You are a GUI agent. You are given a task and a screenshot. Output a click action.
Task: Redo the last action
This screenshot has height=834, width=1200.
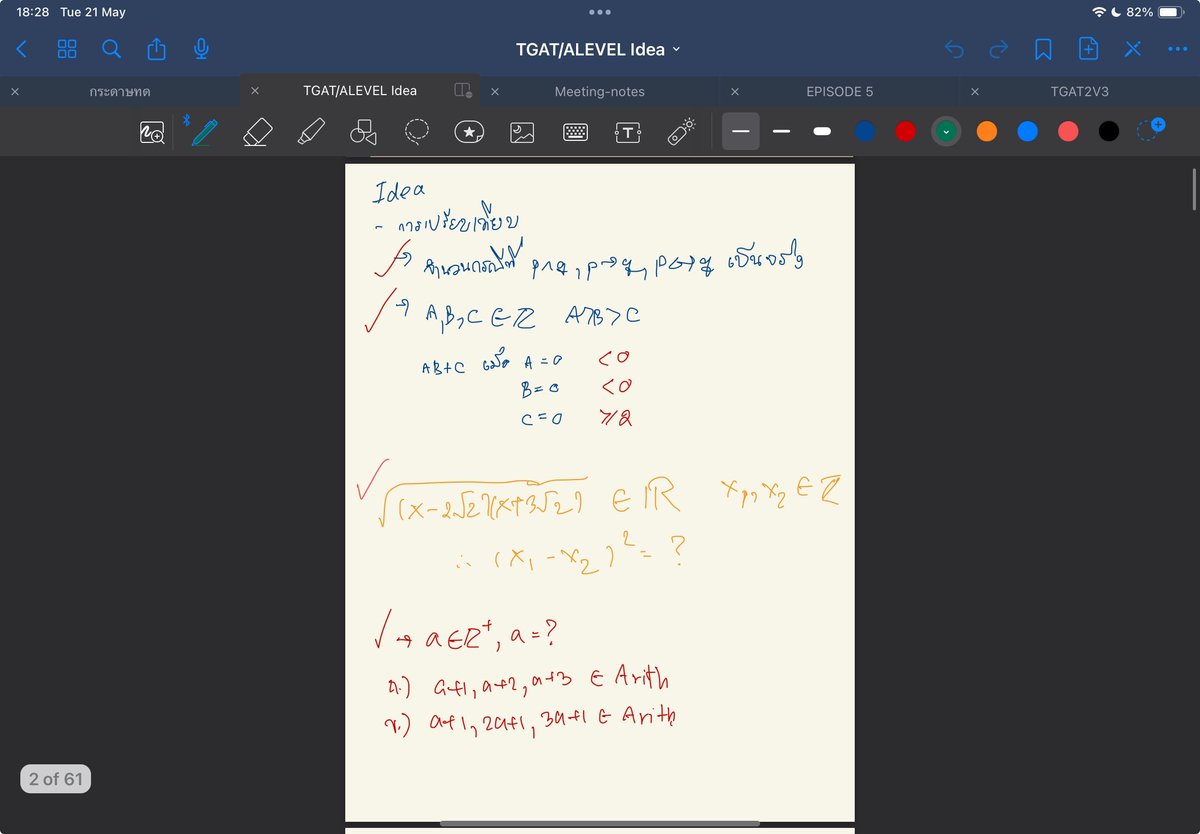coord(998,49)
